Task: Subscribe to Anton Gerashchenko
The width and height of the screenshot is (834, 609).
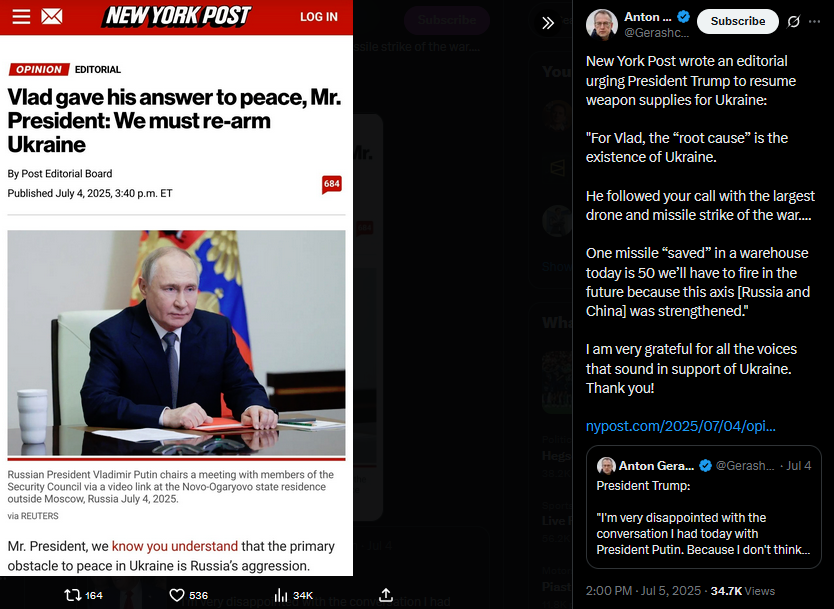Action: pyautogui.click(x=738, y=21)
